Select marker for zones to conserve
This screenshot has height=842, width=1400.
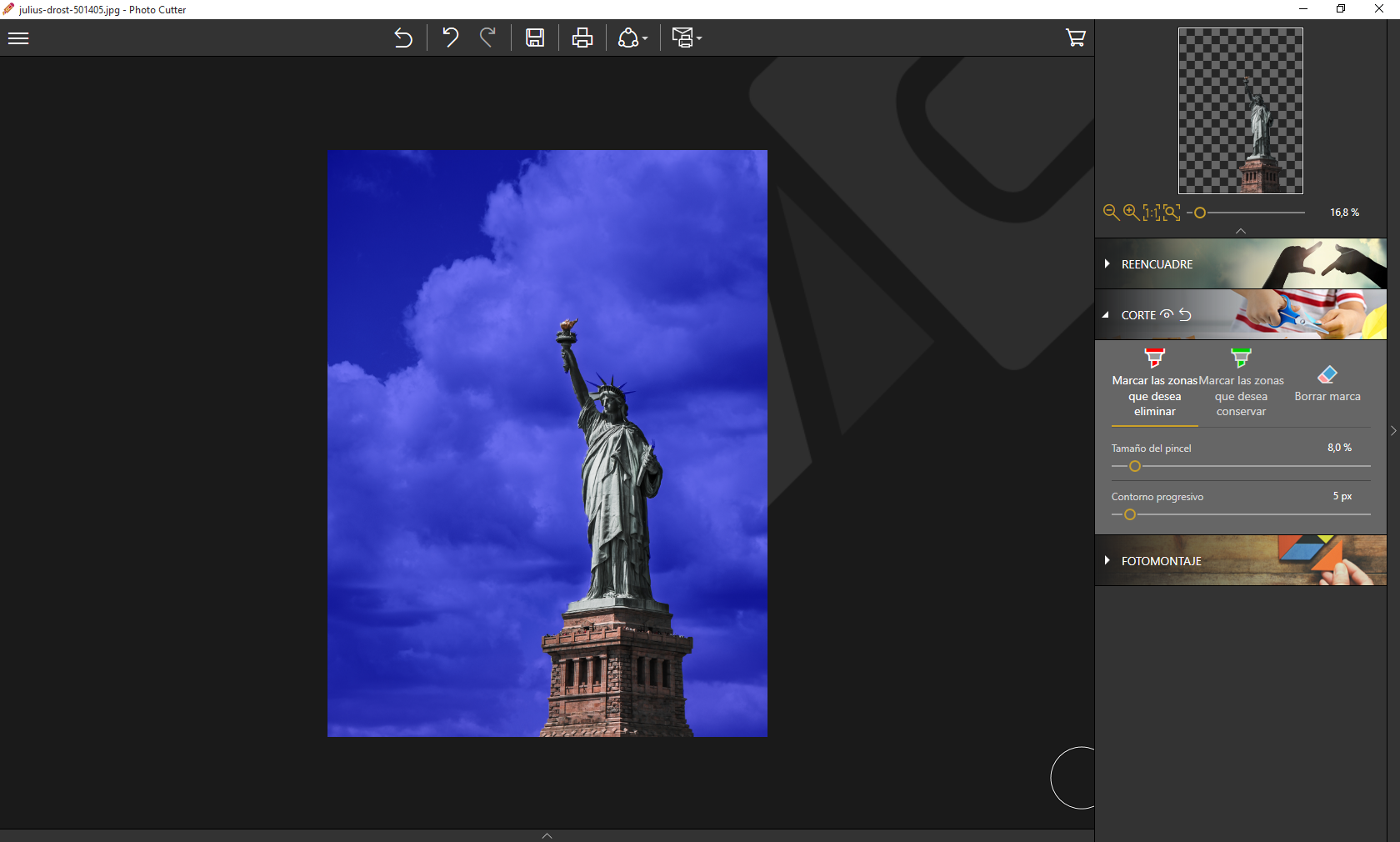pos(1242,383)
